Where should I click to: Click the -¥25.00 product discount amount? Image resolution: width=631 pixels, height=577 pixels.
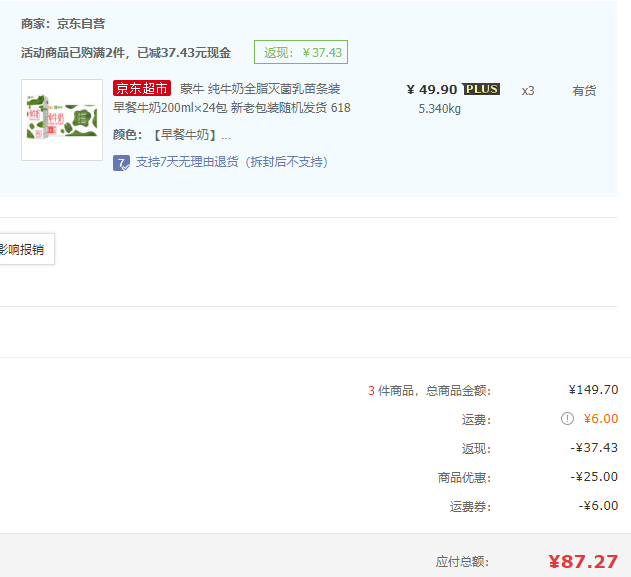[x=594, y=477]
